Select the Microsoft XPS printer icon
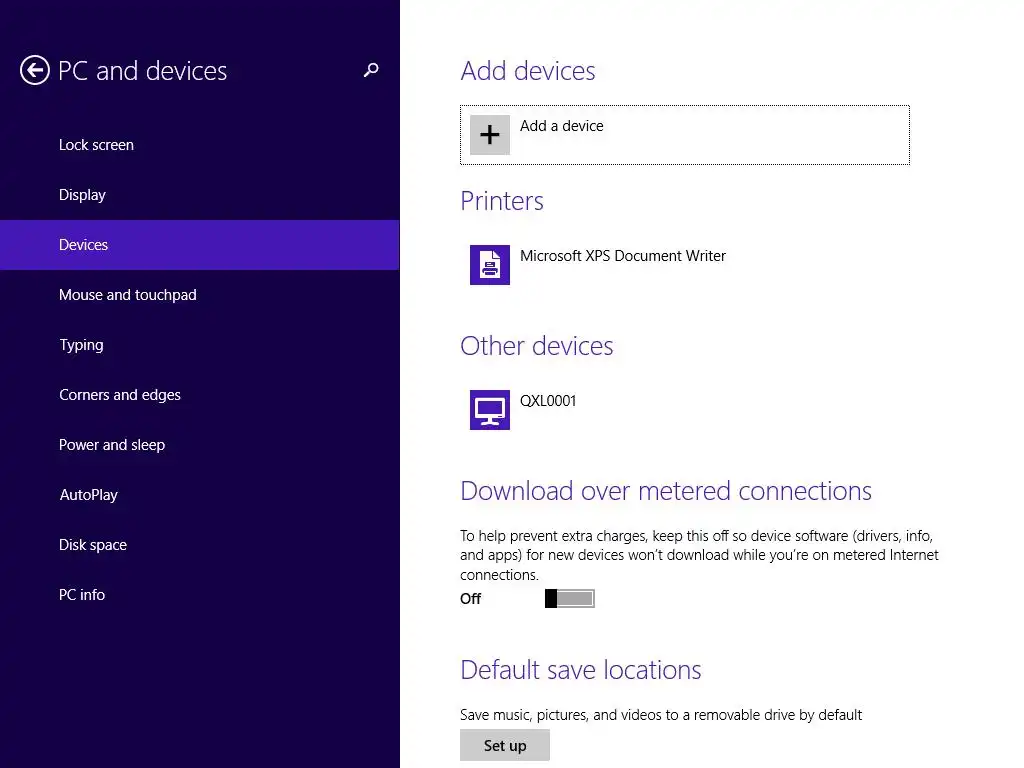This screenshot has width=1024, height=768. pos(490,265)
